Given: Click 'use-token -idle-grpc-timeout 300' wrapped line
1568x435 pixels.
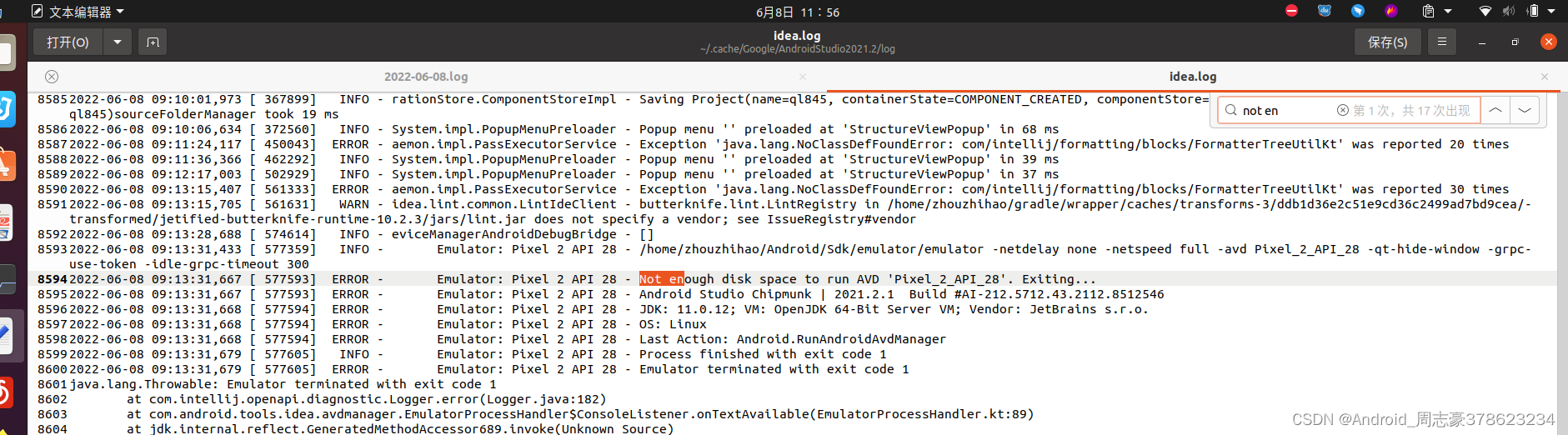Looking at the screenshot, I should (189, 264).
